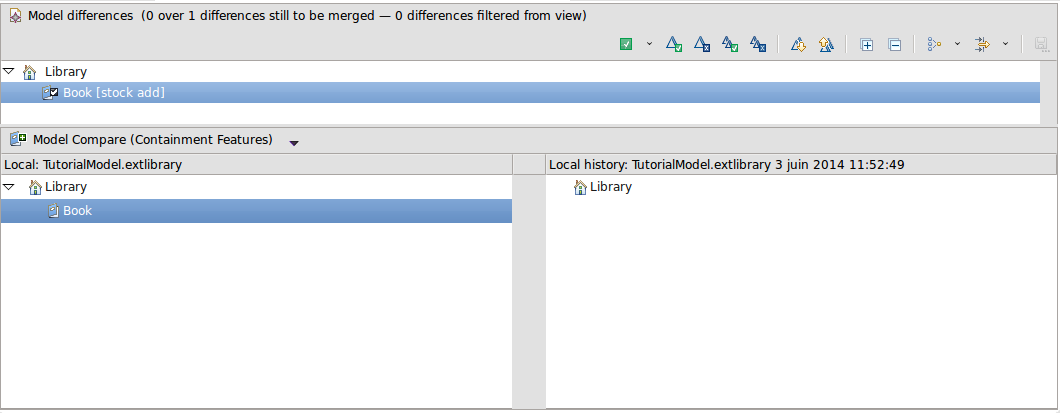
Task: Open the Model Compare viewer selection dropdown
Action: click(294, 142)
